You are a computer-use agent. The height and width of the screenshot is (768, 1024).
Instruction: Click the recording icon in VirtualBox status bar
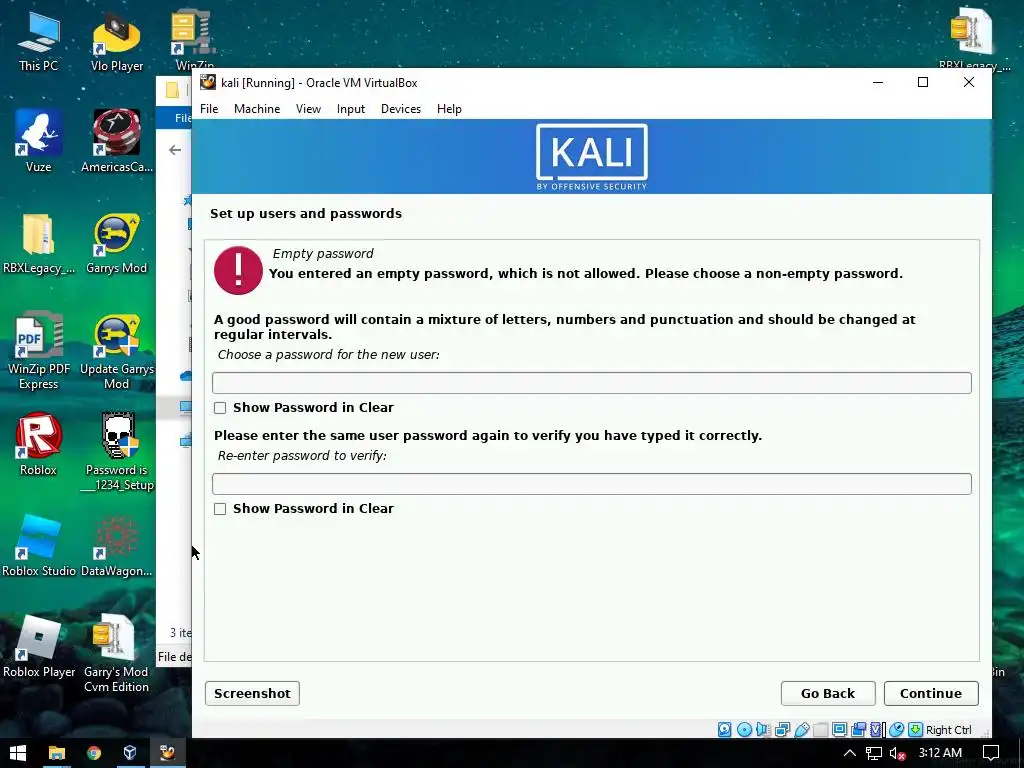pyautogui.click(x=858, y=729)
